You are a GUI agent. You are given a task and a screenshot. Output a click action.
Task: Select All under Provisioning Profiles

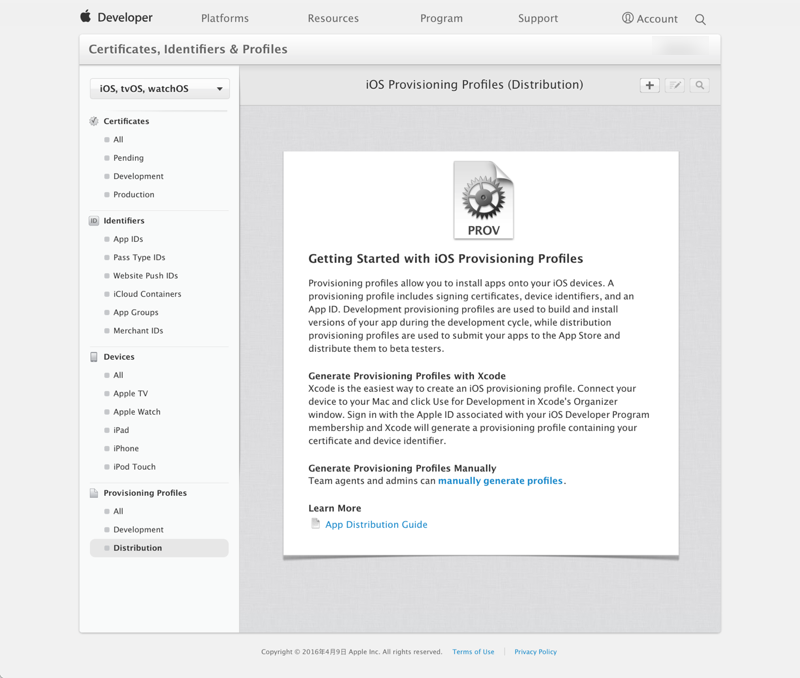coord(118,511)
